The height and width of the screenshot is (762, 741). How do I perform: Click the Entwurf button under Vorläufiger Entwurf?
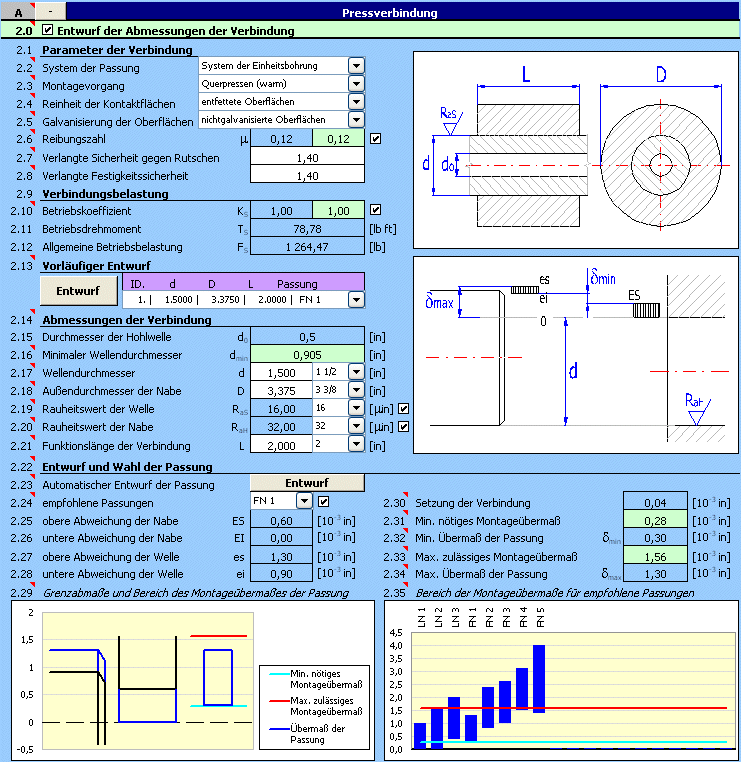79,291
